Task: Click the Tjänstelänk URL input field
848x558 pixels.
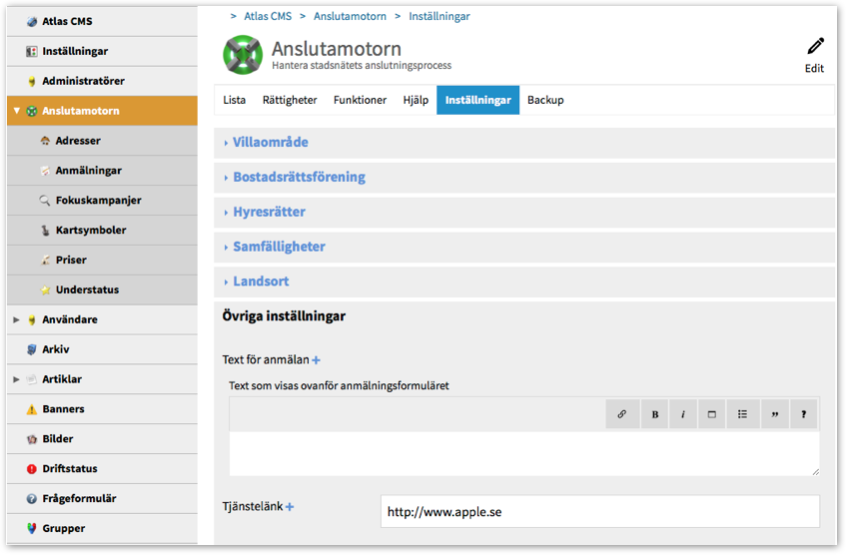Action: [599, 511]
